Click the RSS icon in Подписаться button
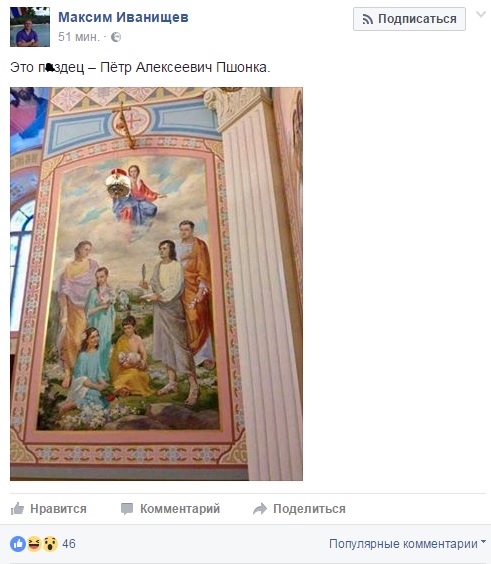Viewport: 491px width, 564px height. point(367,19)
